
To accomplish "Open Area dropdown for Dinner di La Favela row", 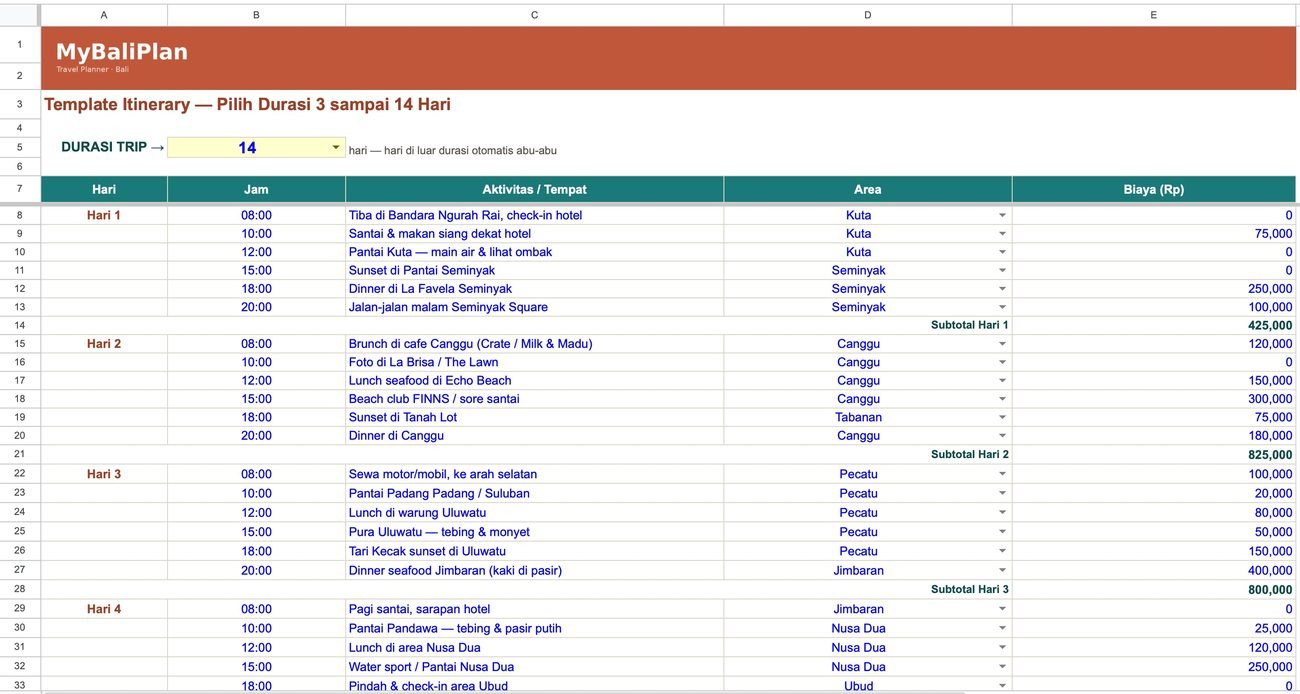I will click(x=1002, y=288).
